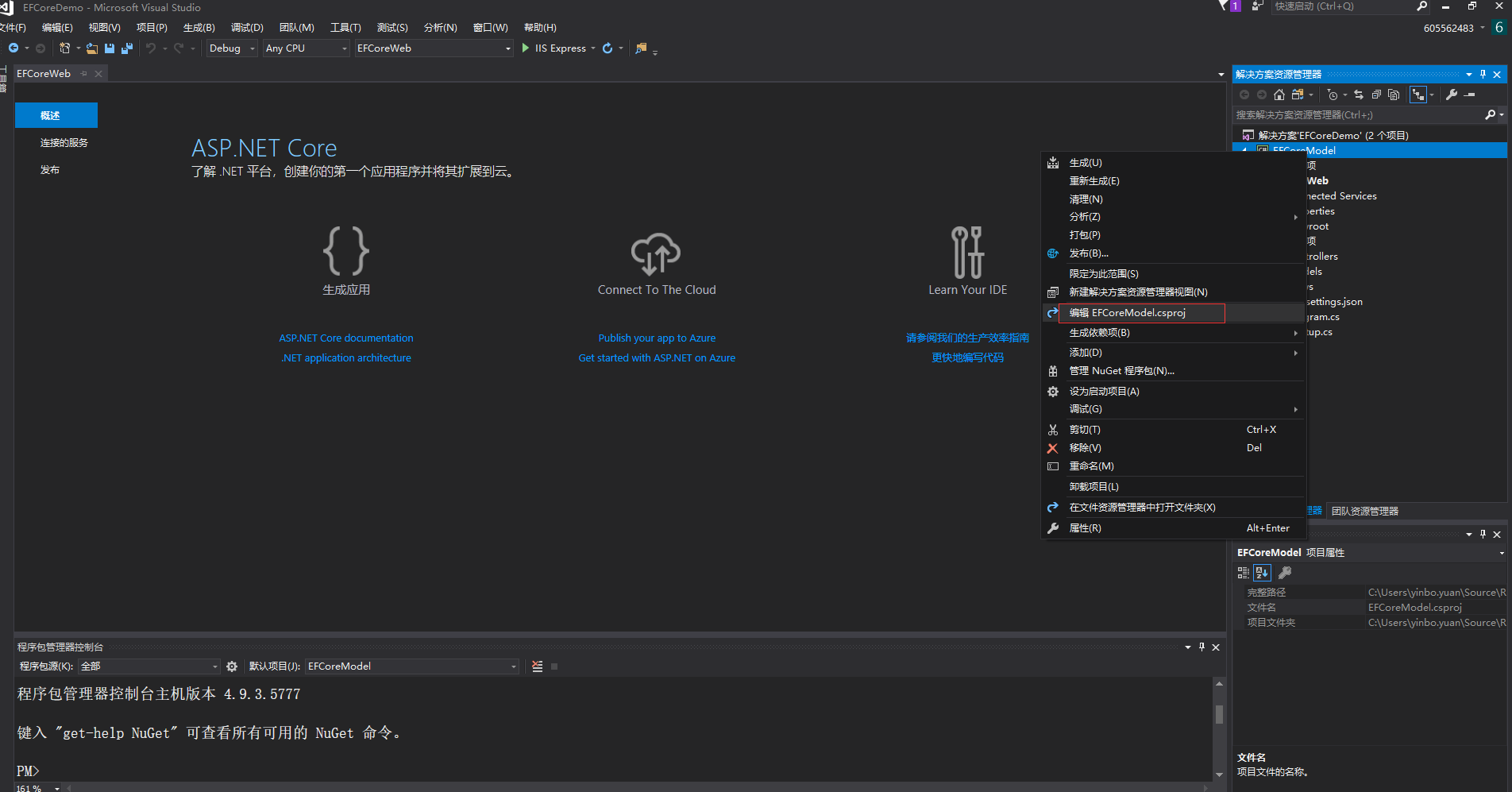The width and height of the screenshot is (1512, 792).
Task: Open ASP.NET Core documentation link
Action: point(346,338)
